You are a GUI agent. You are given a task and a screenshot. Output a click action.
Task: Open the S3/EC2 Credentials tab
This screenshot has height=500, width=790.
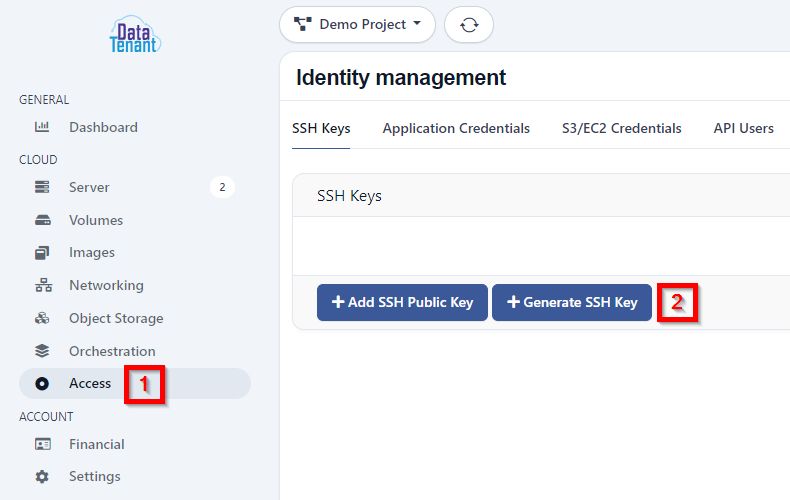(621, 129)
